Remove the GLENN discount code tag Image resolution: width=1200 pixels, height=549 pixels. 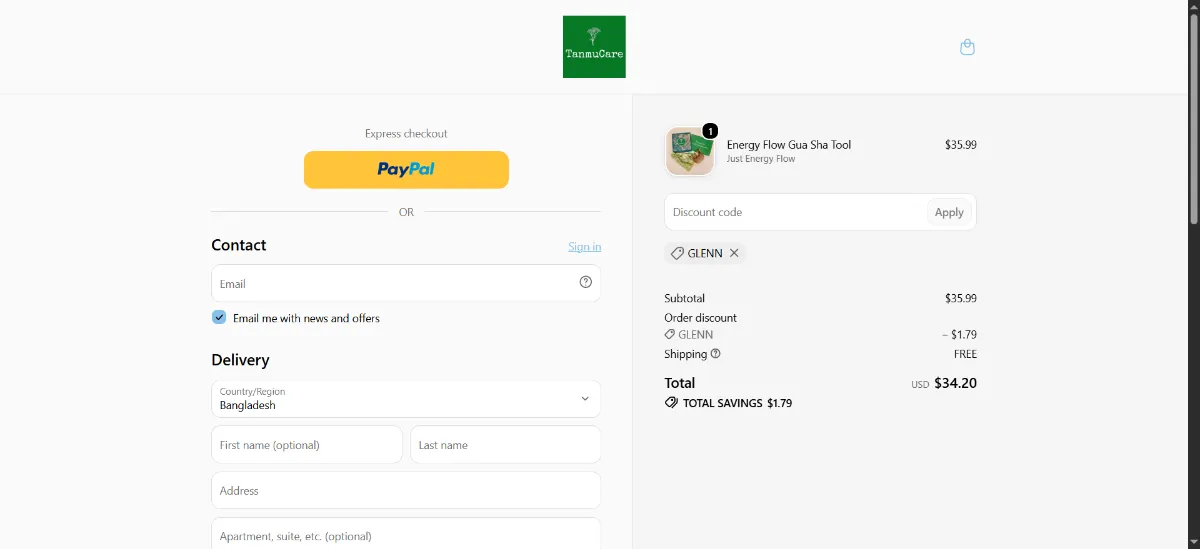pos(734,253)
